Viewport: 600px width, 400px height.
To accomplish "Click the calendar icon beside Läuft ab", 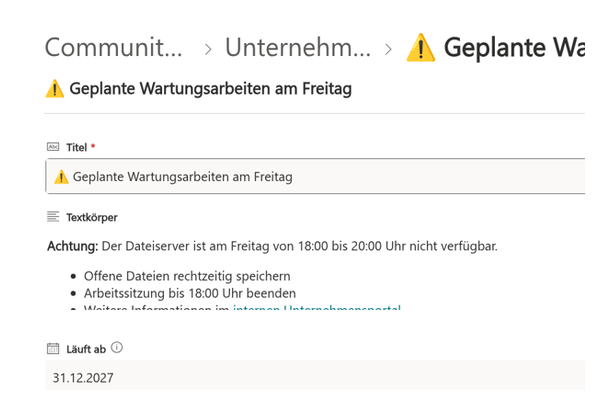I will [53, 348].
